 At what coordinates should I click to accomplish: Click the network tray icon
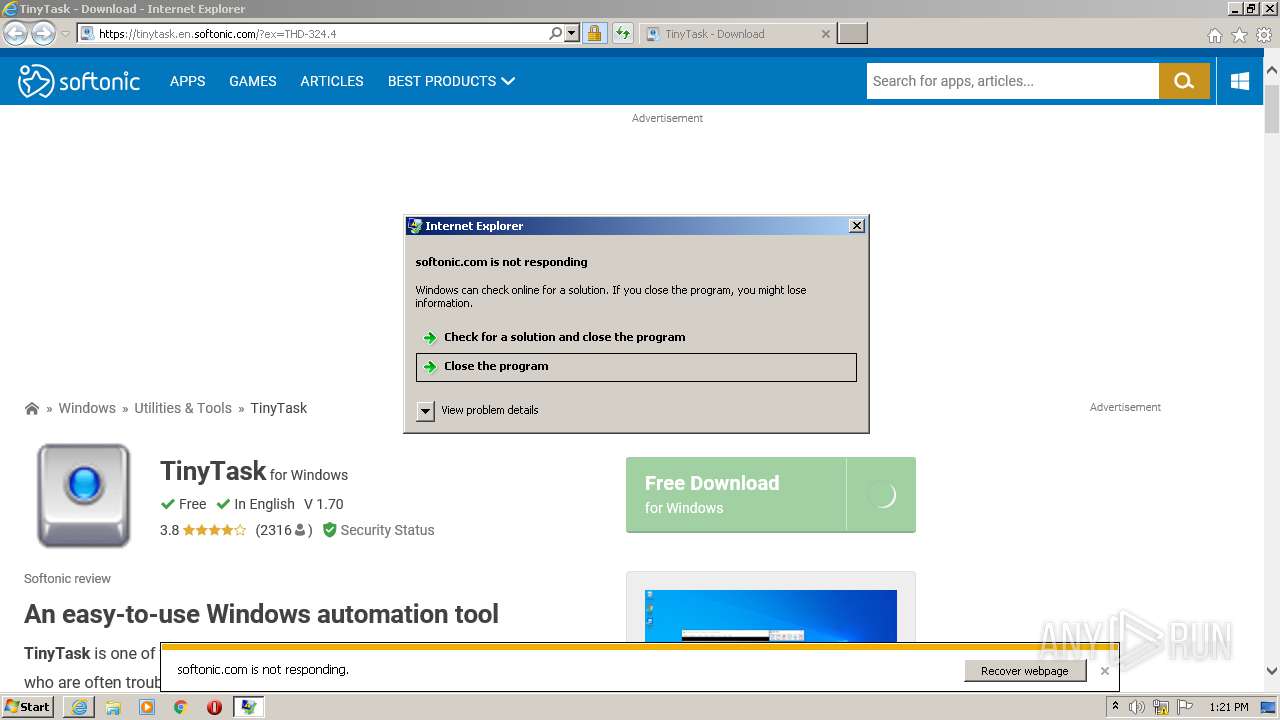(x=1161, y=707)
